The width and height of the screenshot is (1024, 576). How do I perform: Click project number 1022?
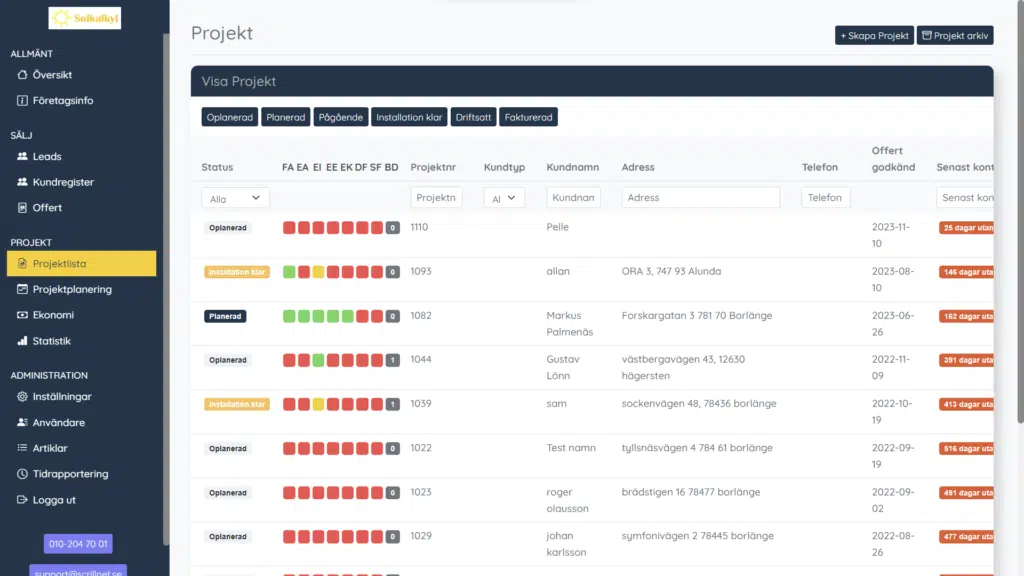(x=421, y=448)
